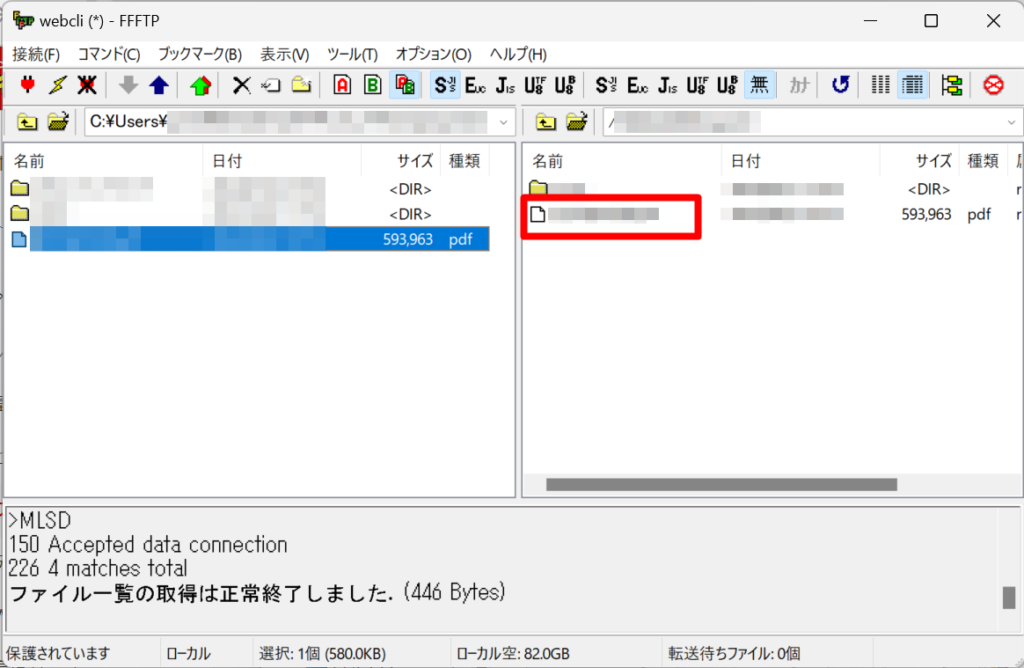Open the ヘルプ(H) menu

(518, 54)
